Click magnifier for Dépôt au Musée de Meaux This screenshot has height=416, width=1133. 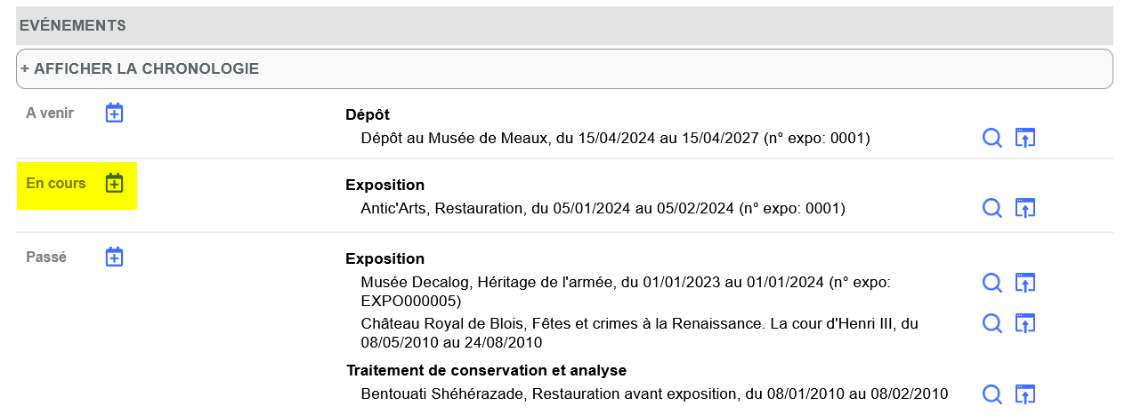[x=992, y=138]
